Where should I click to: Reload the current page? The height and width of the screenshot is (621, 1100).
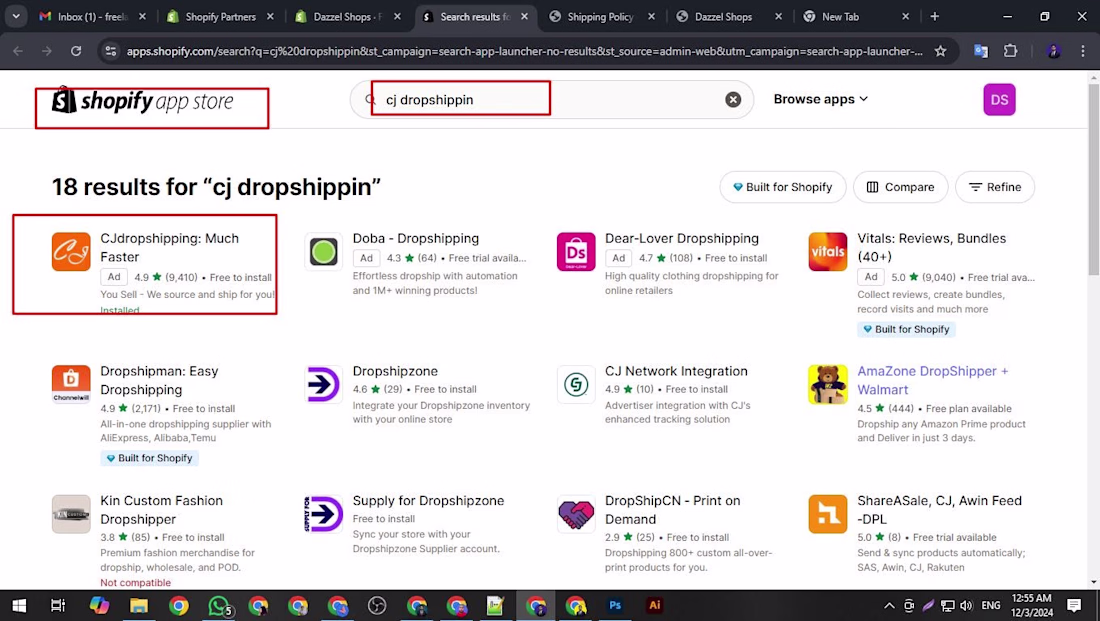pos(76,51)
